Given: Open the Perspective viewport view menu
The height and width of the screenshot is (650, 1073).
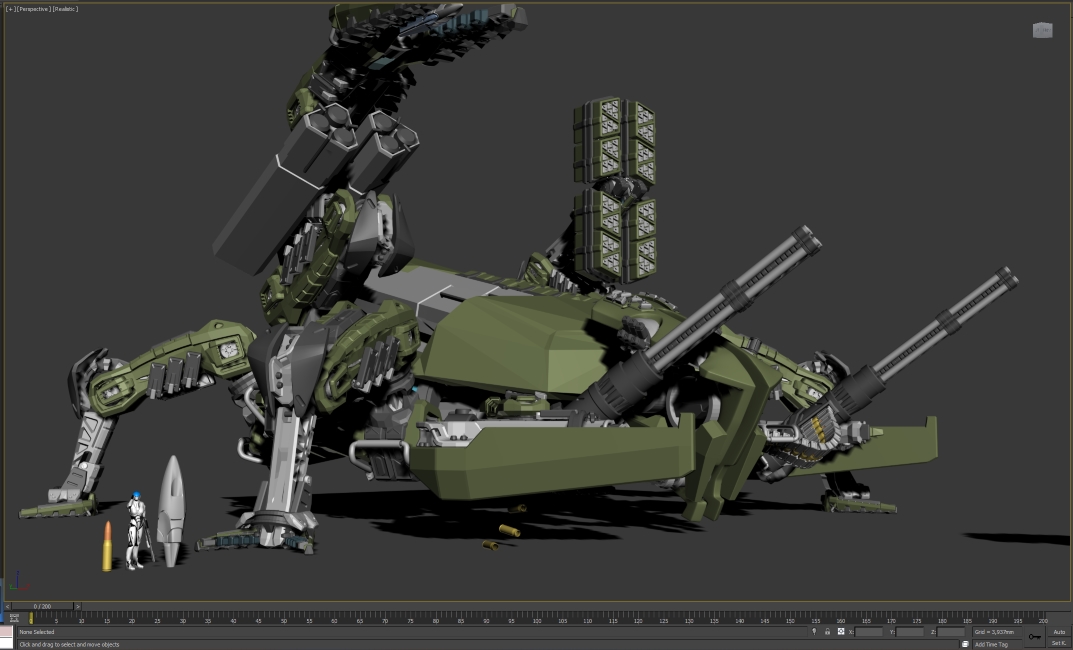Looking at the screenshot, I should pyautogui.click(x=34, y=9).
